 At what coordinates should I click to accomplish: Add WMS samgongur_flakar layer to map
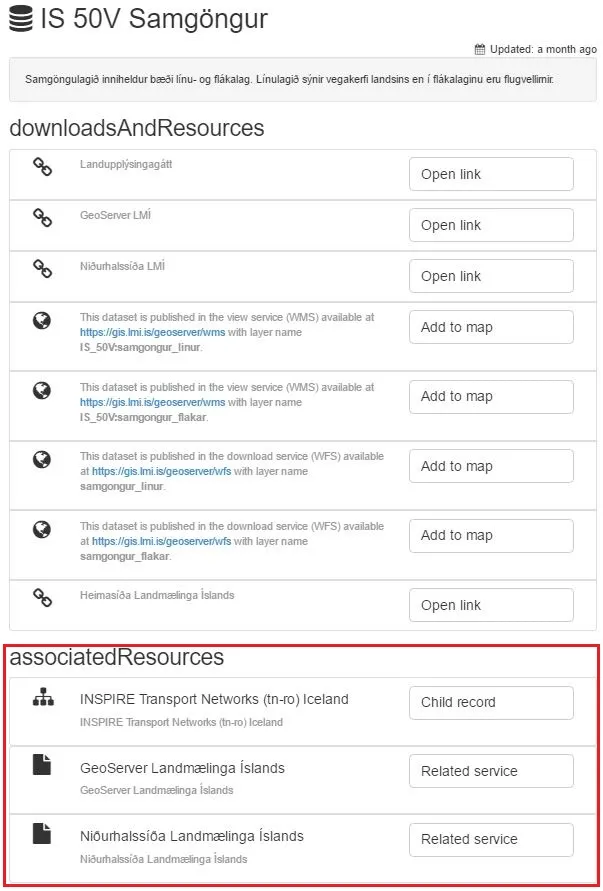(491, 396)
